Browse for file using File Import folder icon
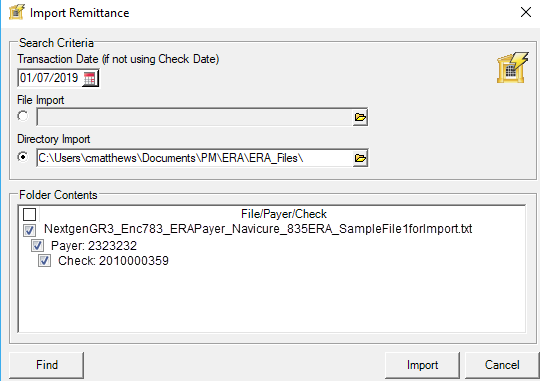 coord(360,117)
